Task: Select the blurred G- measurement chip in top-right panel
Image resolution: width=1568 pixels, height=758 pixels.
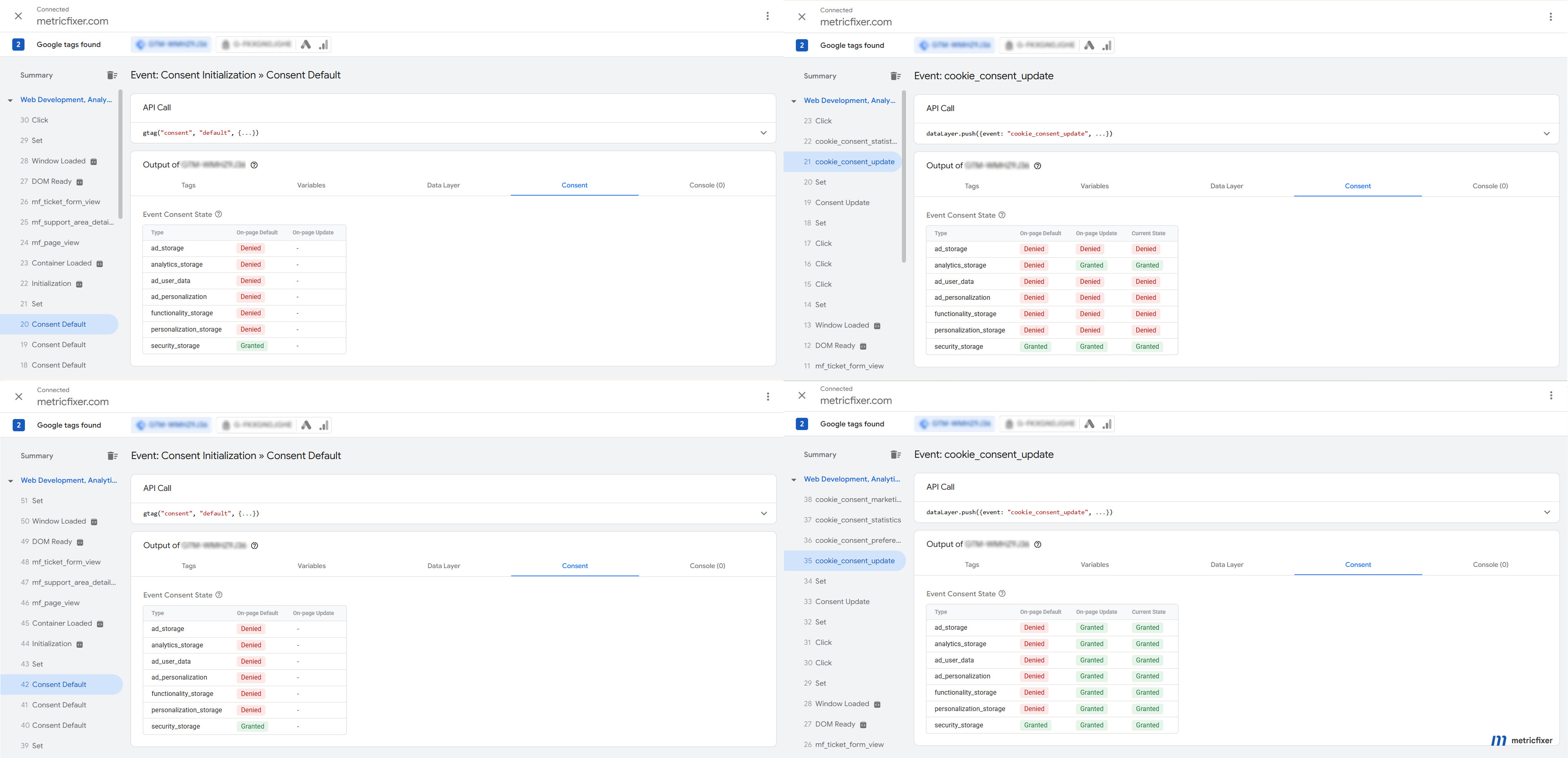Action: (1039, 45)
